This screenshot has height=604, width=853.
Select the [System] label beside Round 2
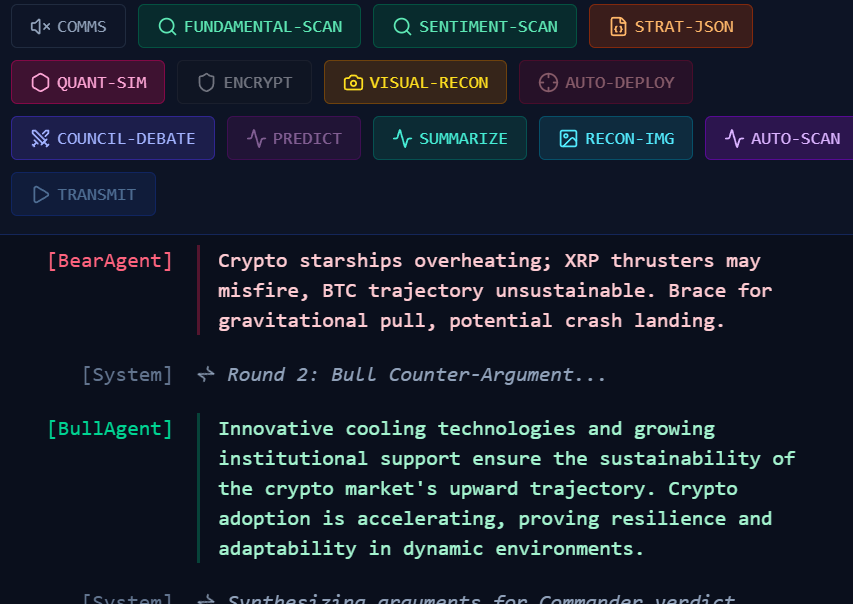pos(127,375)
